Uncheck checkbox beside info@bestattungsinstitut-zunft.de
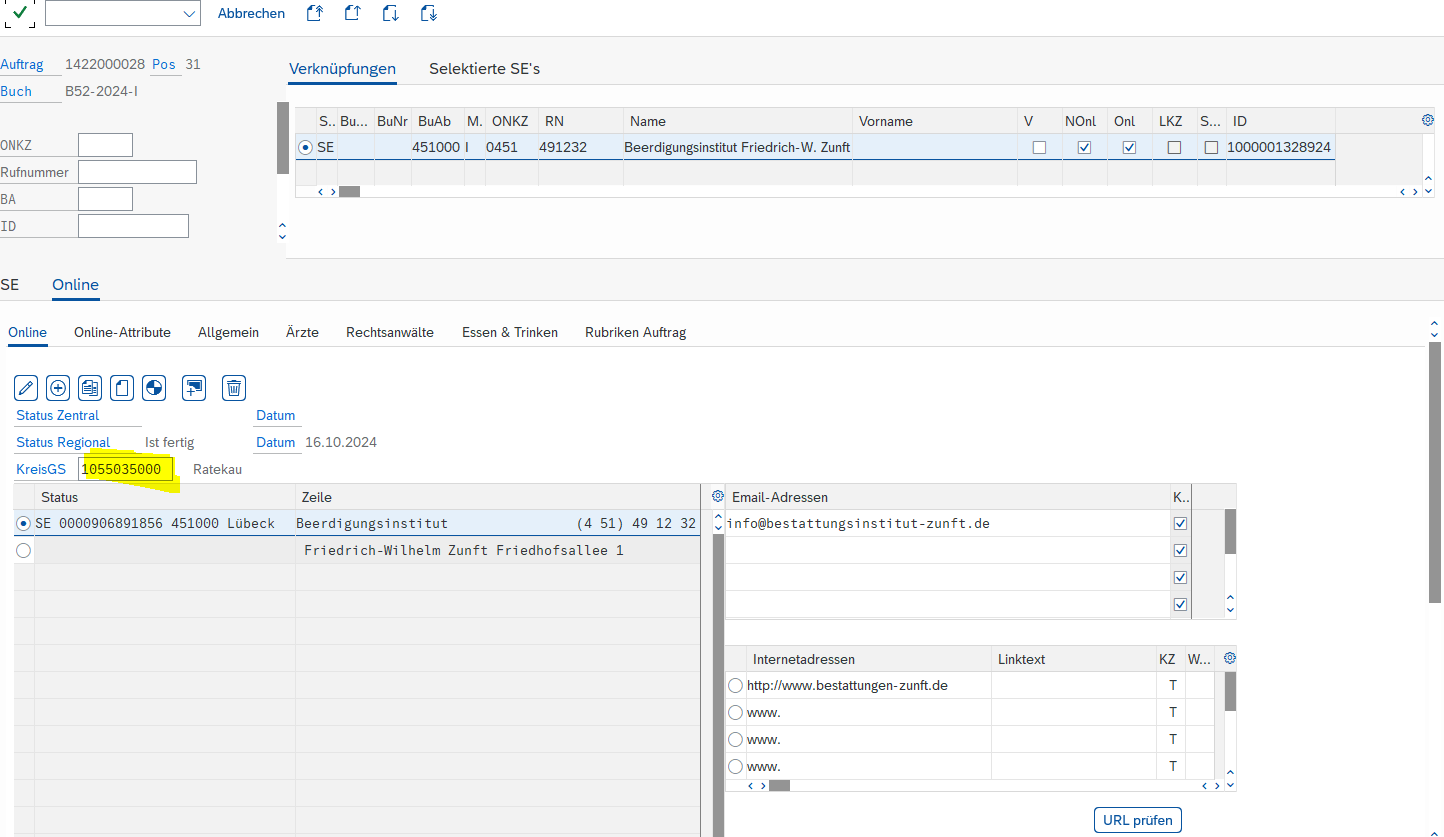This screenshot has width=1444, height=837. coord(1180,523)
